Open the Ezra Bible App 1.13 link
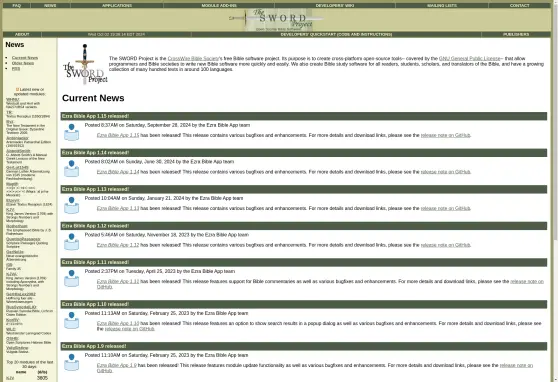This screenshot has height=382, width=558. (x=118, y=208)
